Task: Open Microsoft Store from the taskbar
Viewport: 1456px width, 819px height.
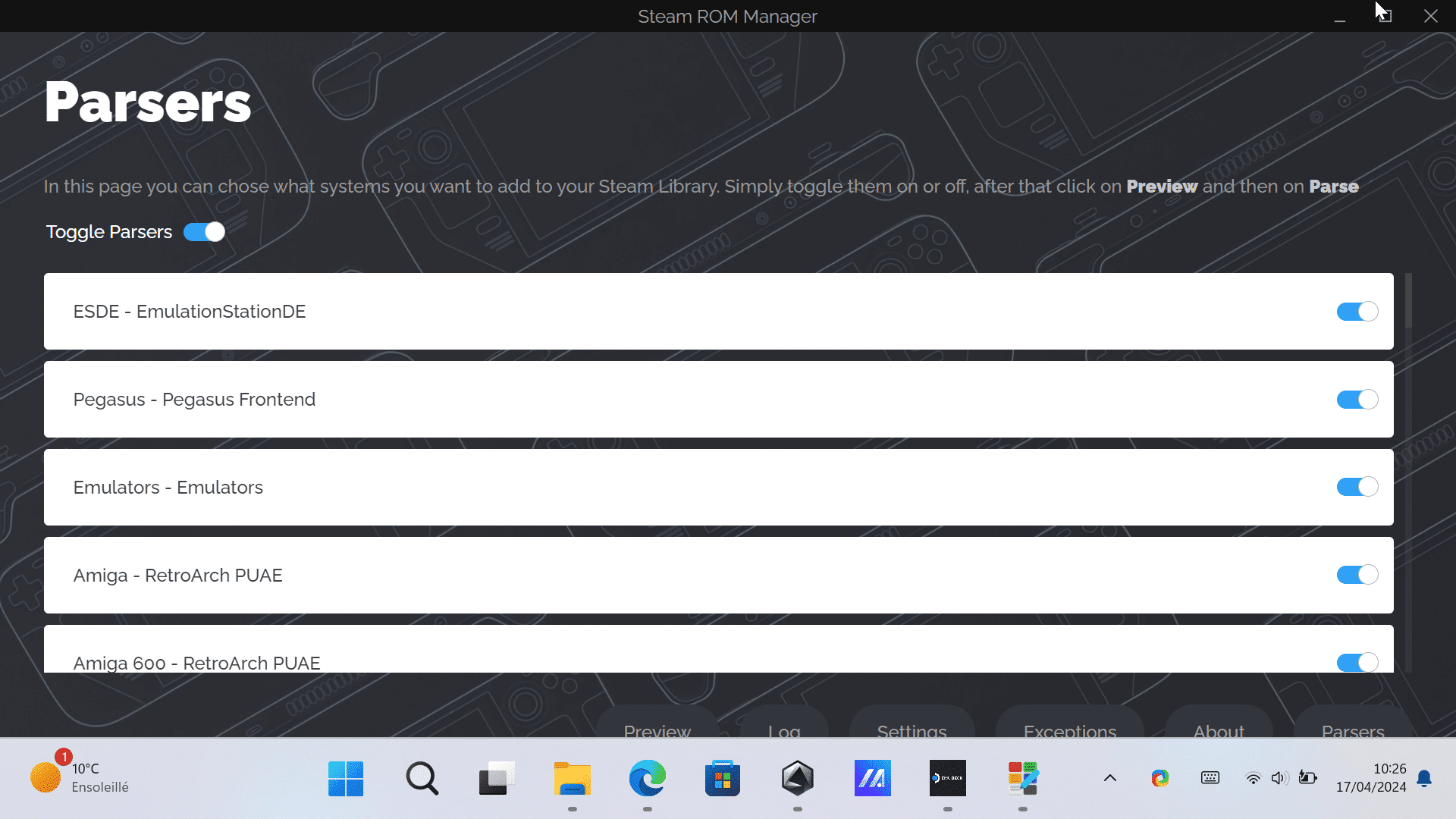Action: coord(723,779)
